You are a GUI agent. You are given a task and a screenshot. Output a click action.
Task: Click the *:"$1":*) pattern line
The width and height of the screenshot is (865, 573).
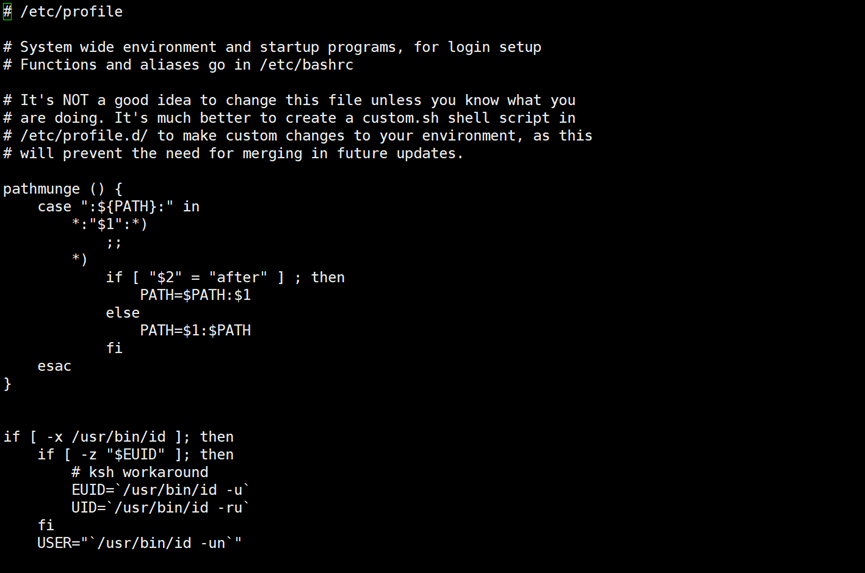[110, 224]
